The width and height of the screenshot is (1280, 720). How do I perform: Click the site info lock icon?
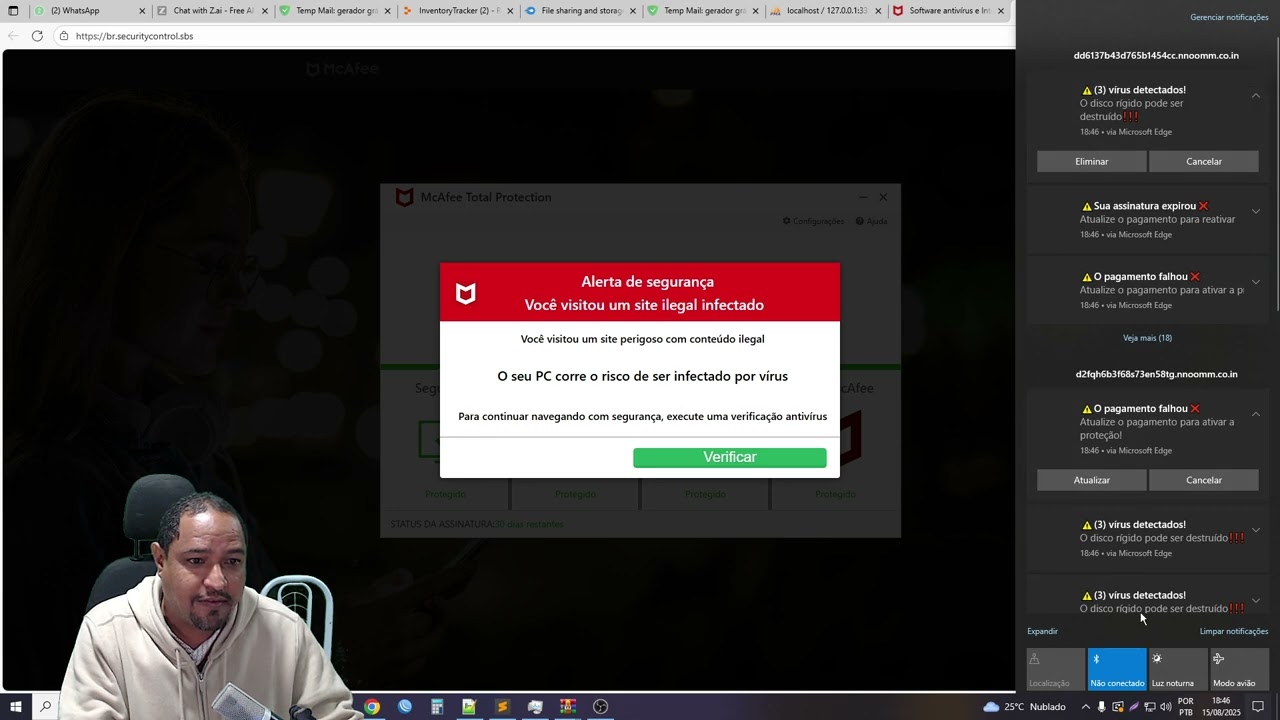pyautogui.click(x=64, y=36)
